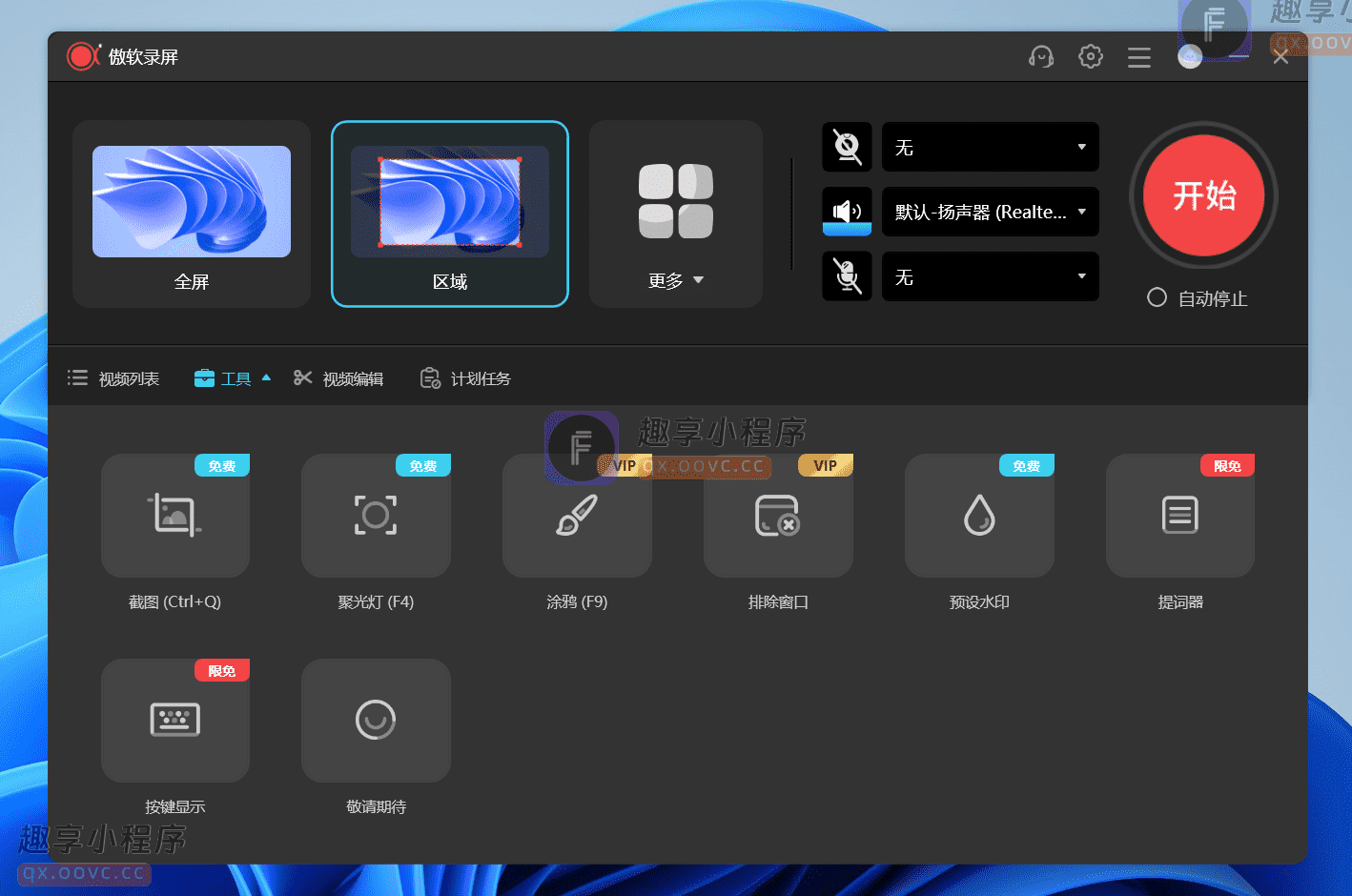Screen dimensions: 1352x896
Task: Close the 傲软录屏 window
Action: [1280, 57]
